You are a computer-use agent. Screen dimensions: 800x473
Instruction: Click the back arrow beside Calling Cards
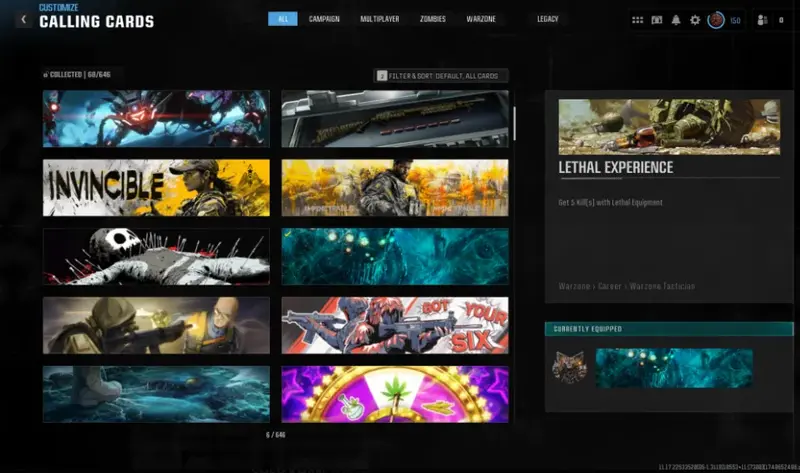(23, 19)
